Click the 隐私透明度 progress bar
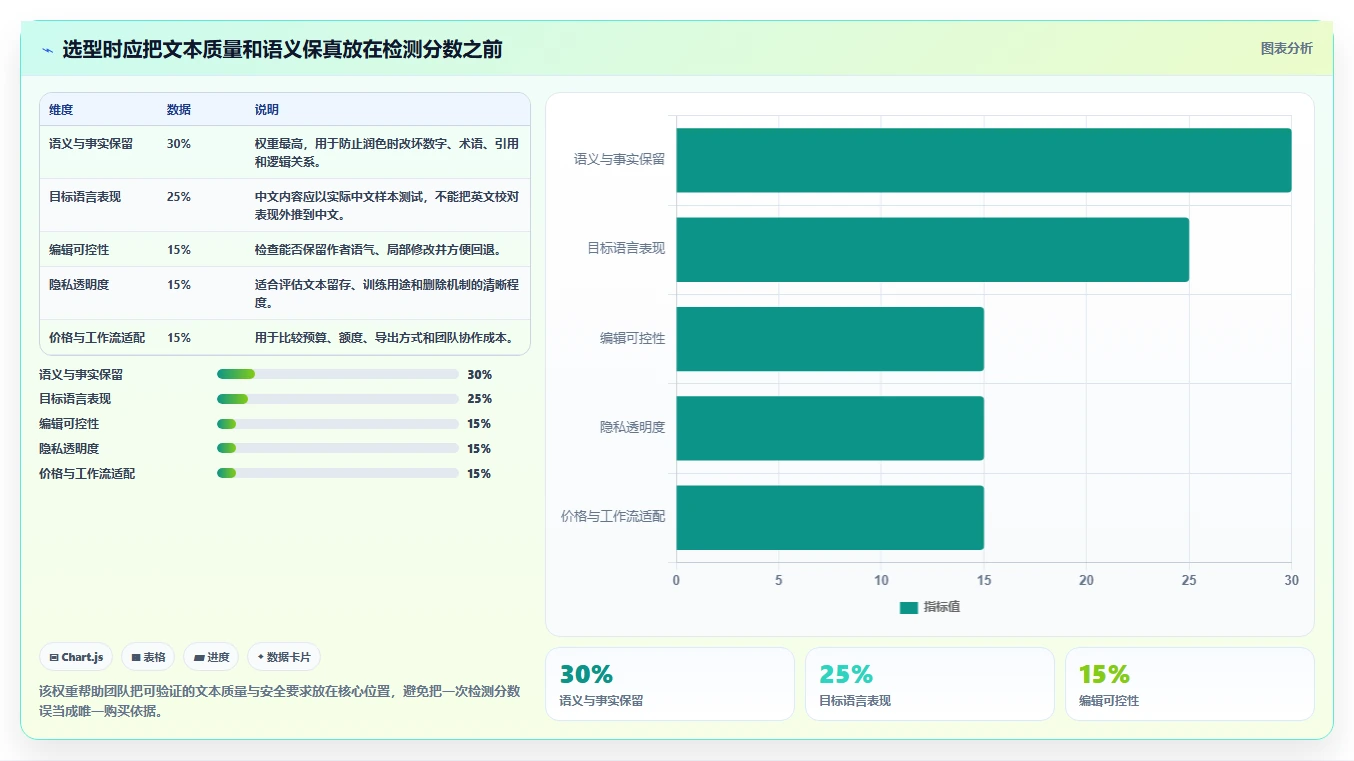 click(x=337, y=448)
